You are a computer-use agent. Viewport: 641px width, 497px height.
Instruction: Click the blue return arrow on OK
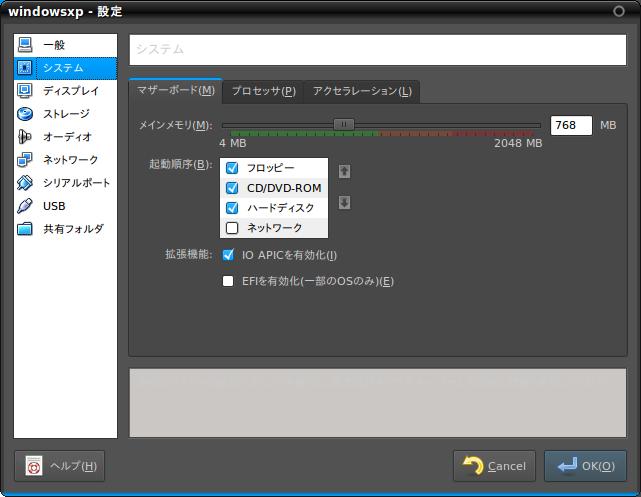pos(567,465)
